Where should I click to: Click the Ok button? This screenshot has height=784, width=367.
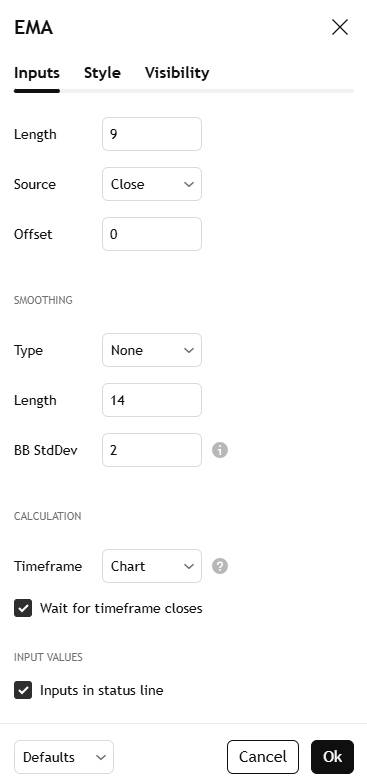[x=332, y=757]
